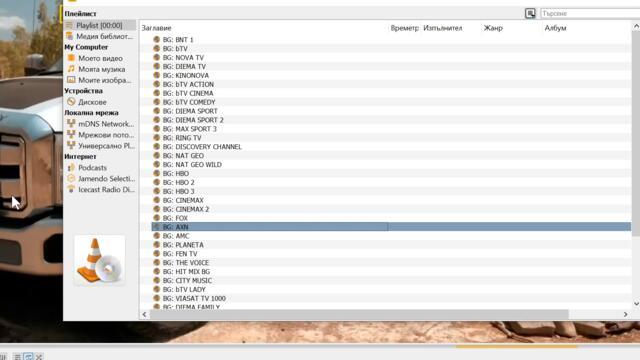640x360 pixels.
Task: Click the Албум column header
Action: 555,28
